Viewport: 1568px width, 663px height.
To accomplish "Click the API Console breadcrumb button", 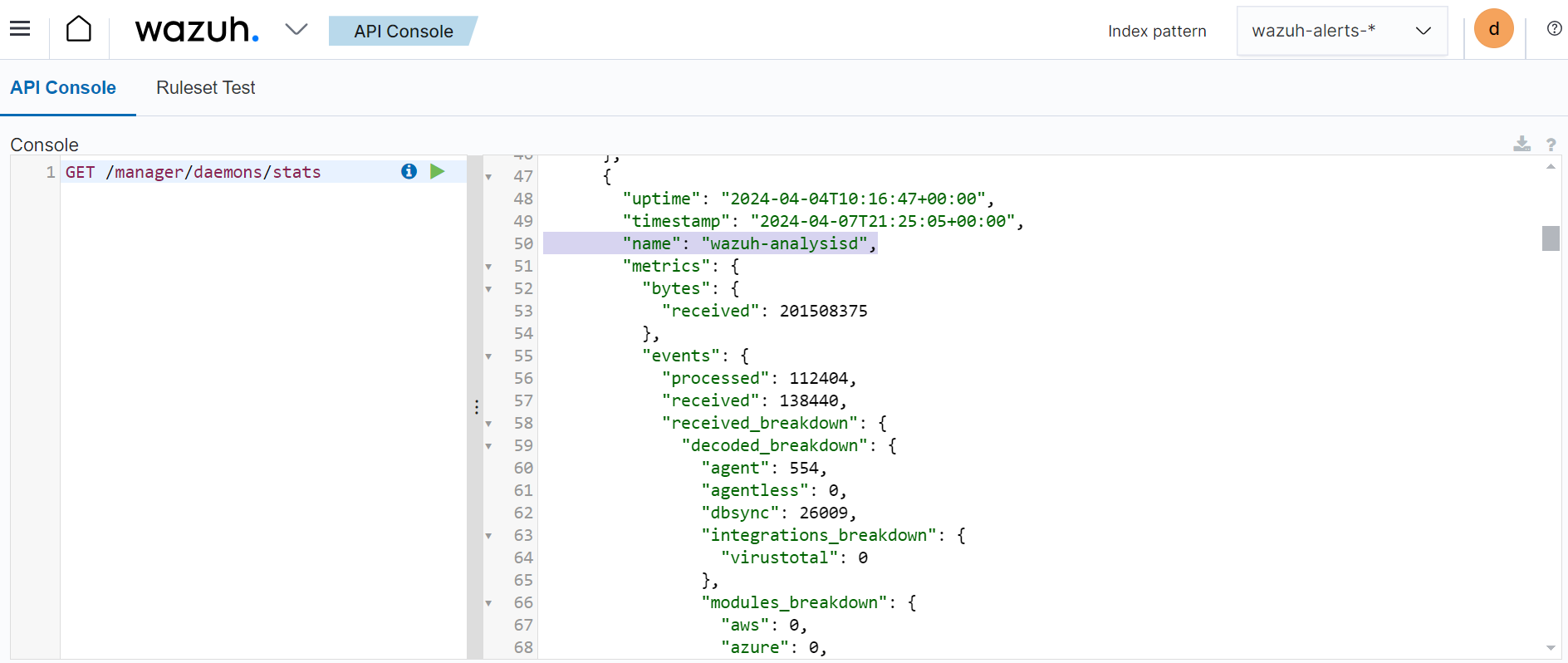I will click(x=403, y=31).
